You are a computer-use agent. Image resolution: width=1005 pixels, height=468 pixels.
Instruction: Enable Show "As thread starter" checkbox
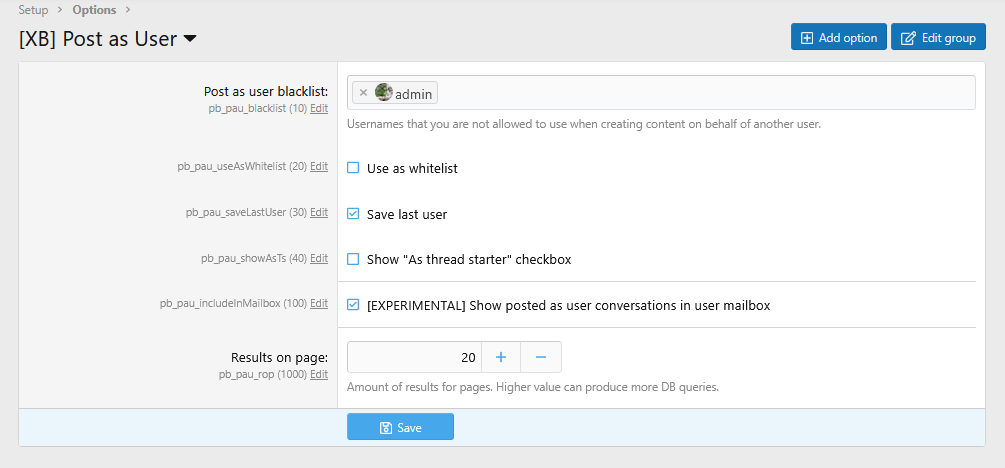(353, 259)
